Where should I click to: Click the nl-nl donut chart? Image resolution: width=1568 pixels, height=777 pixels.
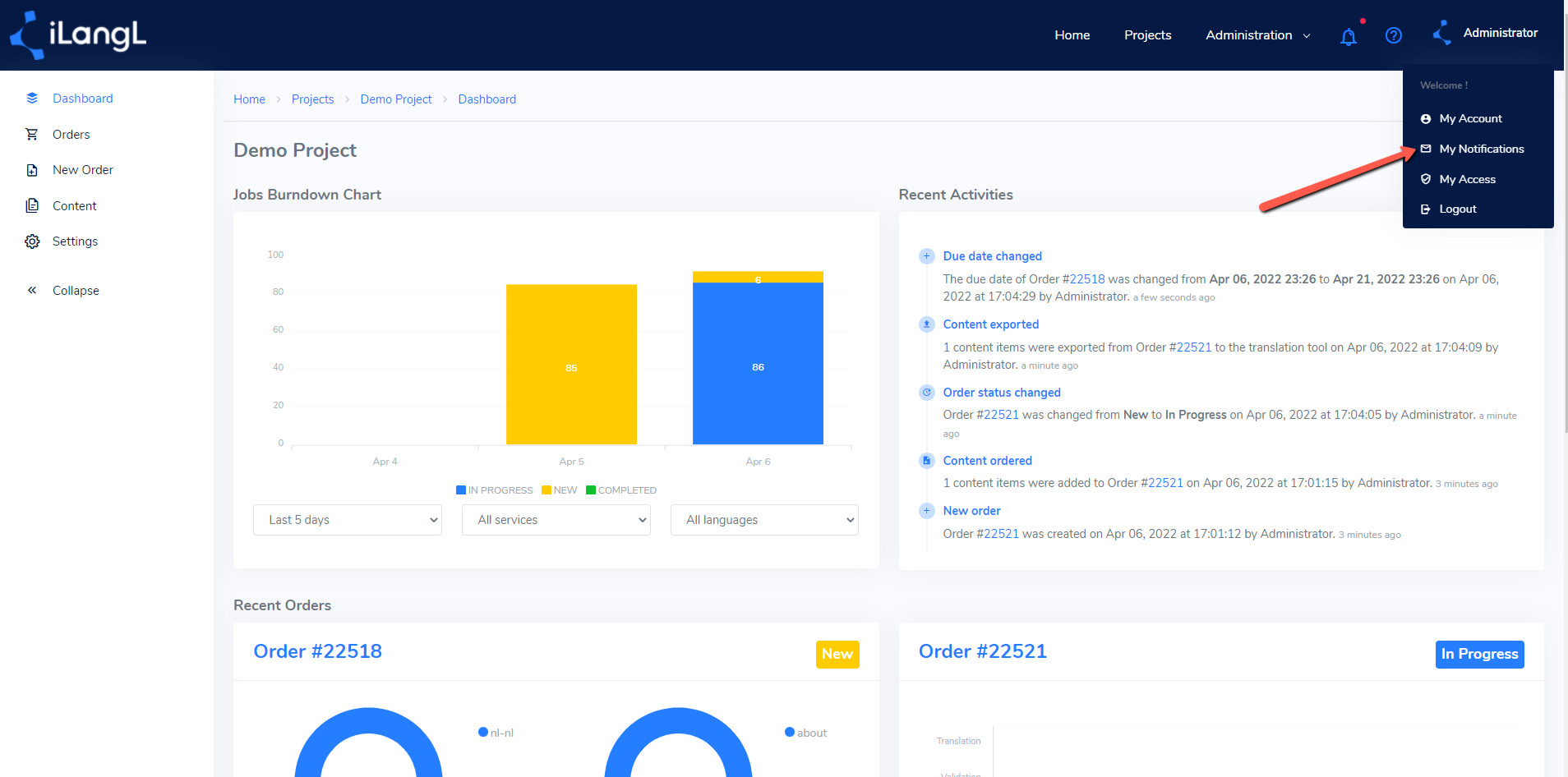tap(368, 743)
